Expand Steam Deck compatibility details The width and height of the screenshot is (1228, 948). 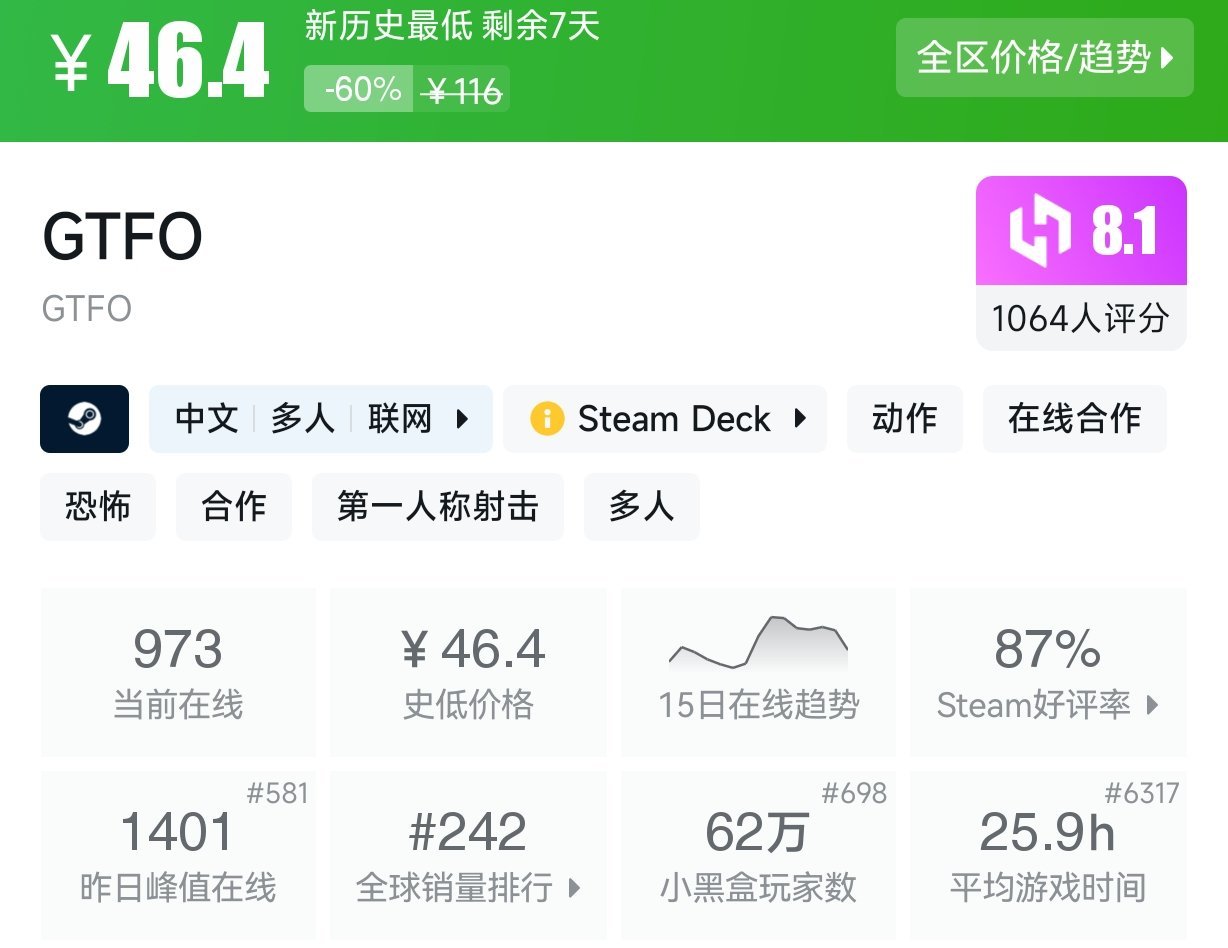tap(800, 419)
